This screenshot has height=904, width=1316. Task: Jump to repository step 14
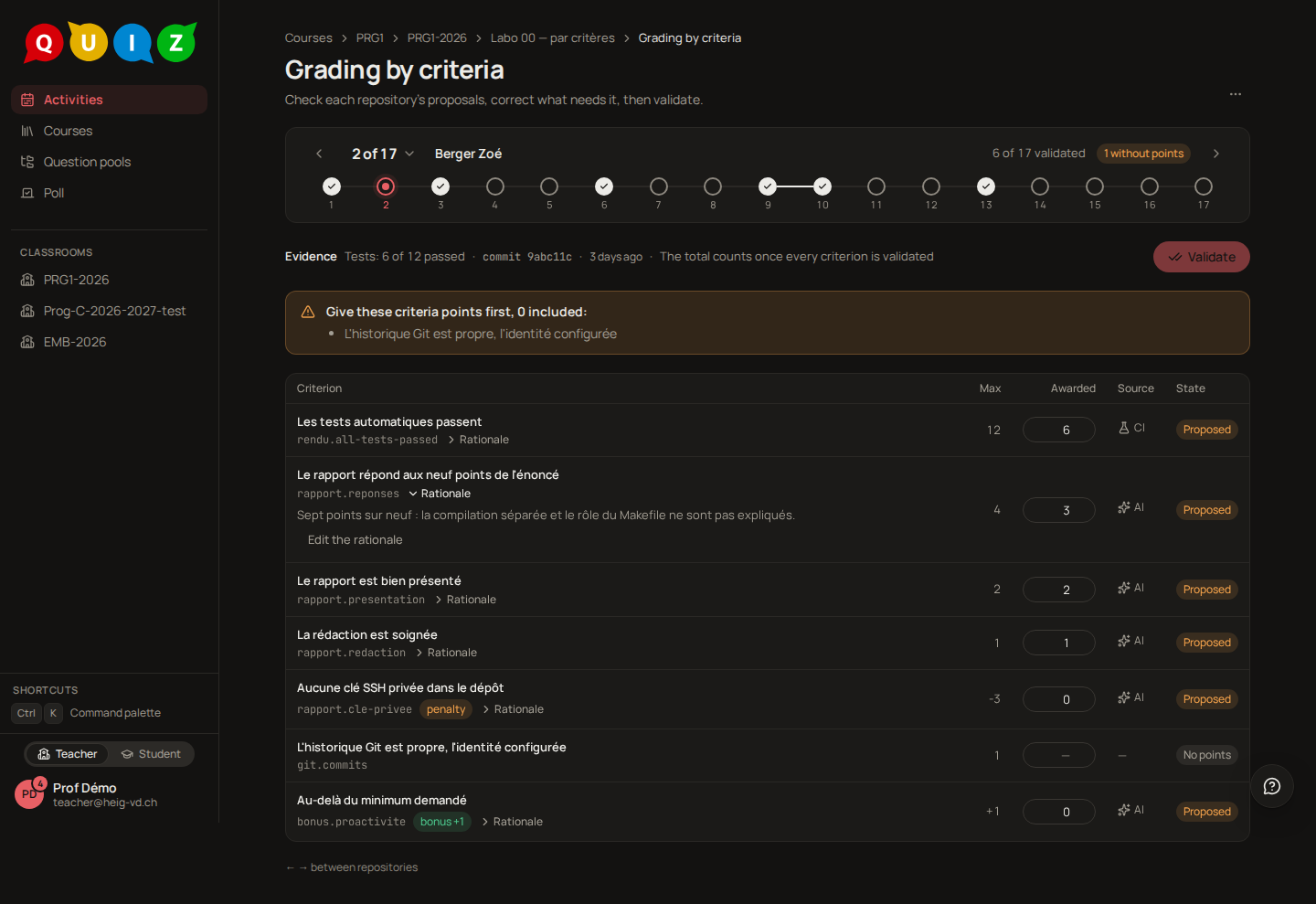click(1040, 186)
